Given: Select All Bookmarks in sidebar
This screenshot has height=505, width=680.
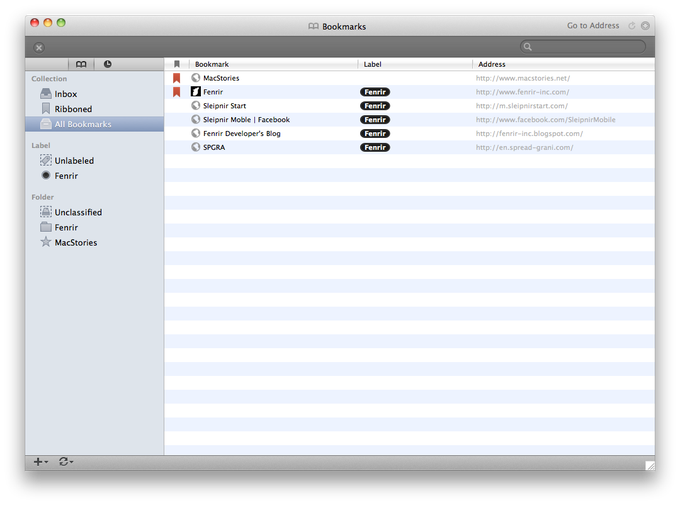Looking at the screenshot, I should tap(95, 124).
